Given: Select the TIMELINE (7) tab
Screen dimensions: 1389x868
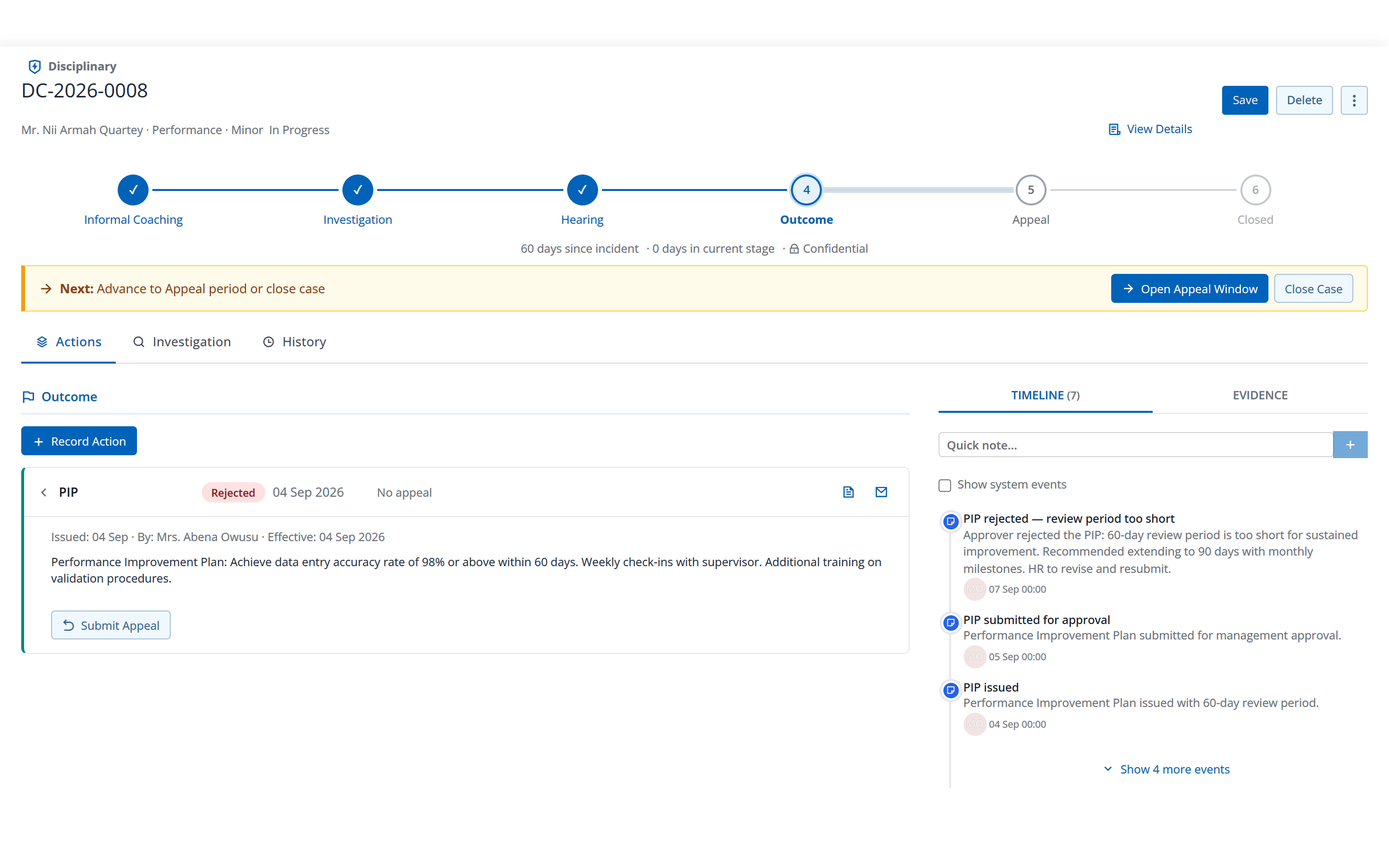Looking at the screenshot, I should [x=1045, y=395].
